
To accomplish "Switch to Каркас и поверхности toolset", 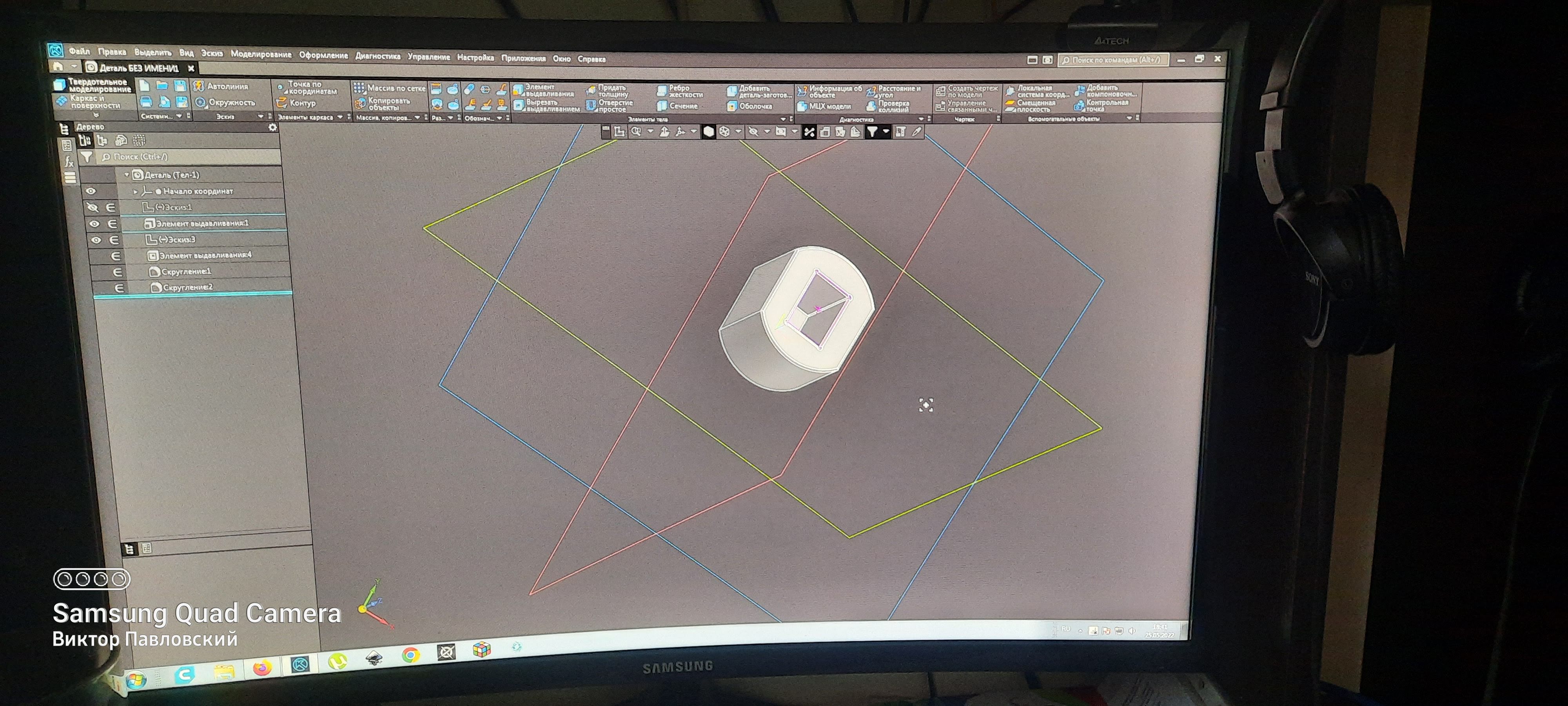I will pyautogui.click(x=91, y=102).
